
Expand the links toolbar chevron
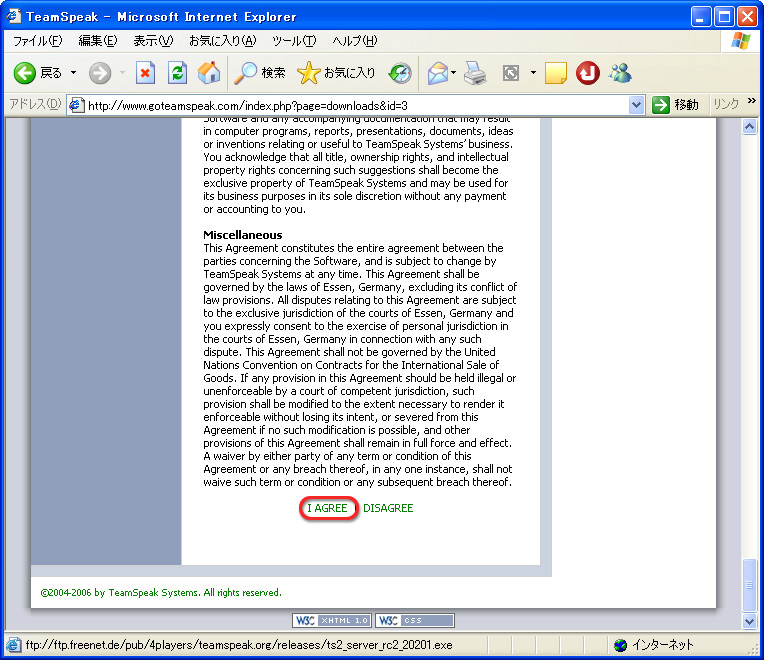coord(752,101)
